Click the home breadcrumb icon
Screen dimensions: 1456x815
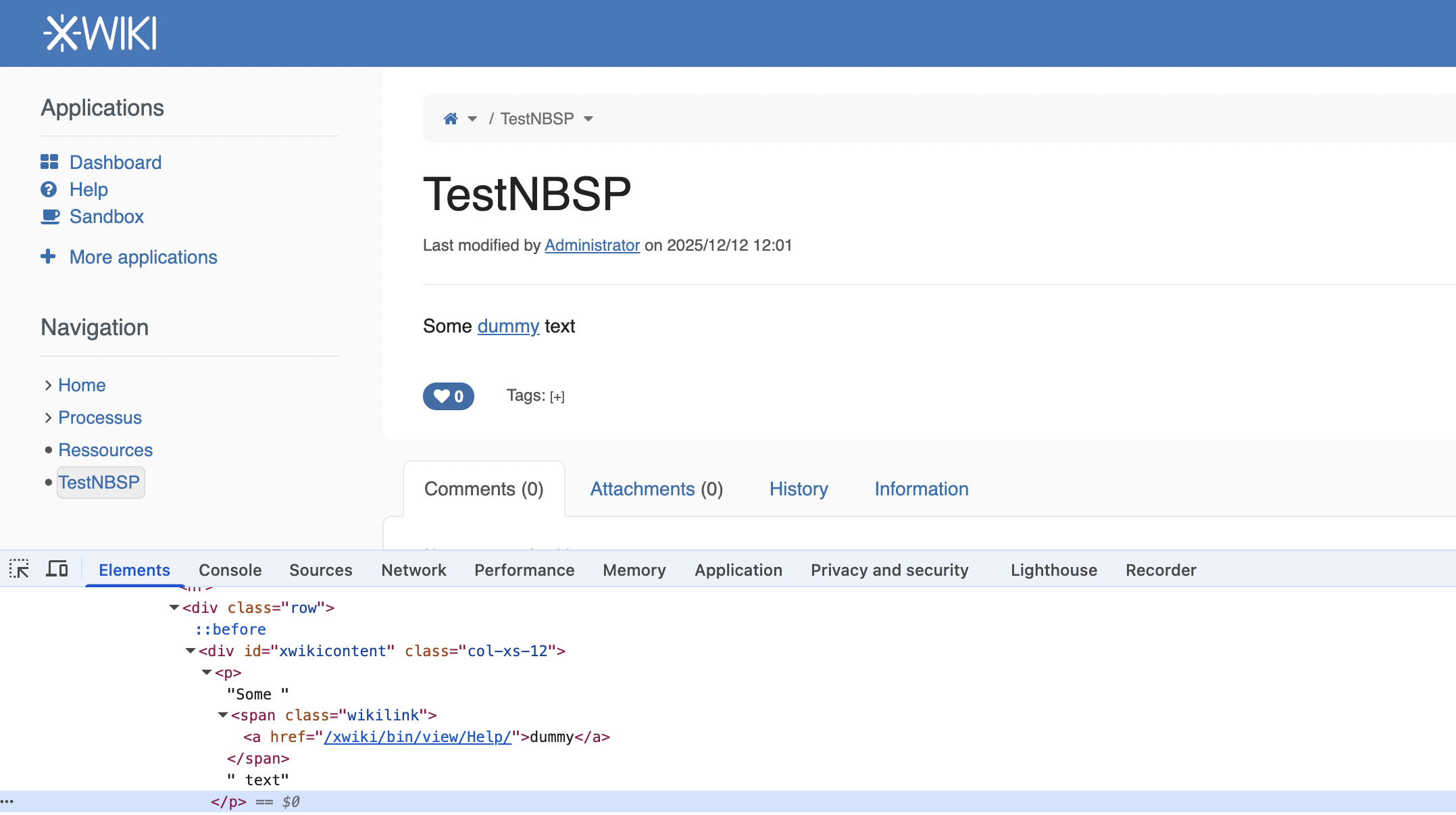pyautogui.click(x=451, y=119)
